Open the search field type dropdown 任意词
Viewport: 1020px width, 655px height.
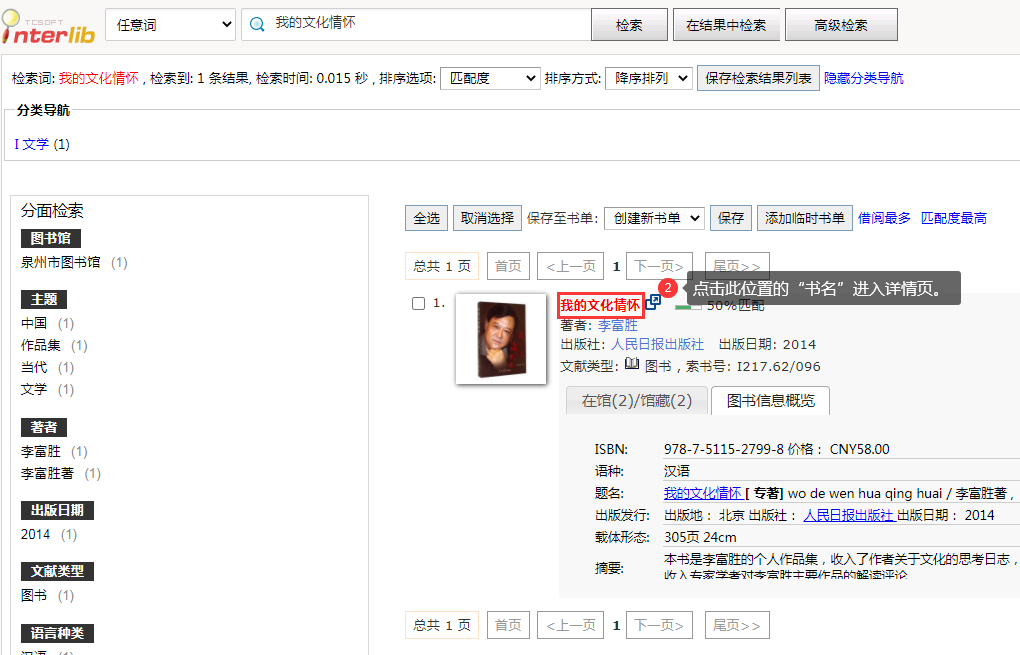(170, 25)
